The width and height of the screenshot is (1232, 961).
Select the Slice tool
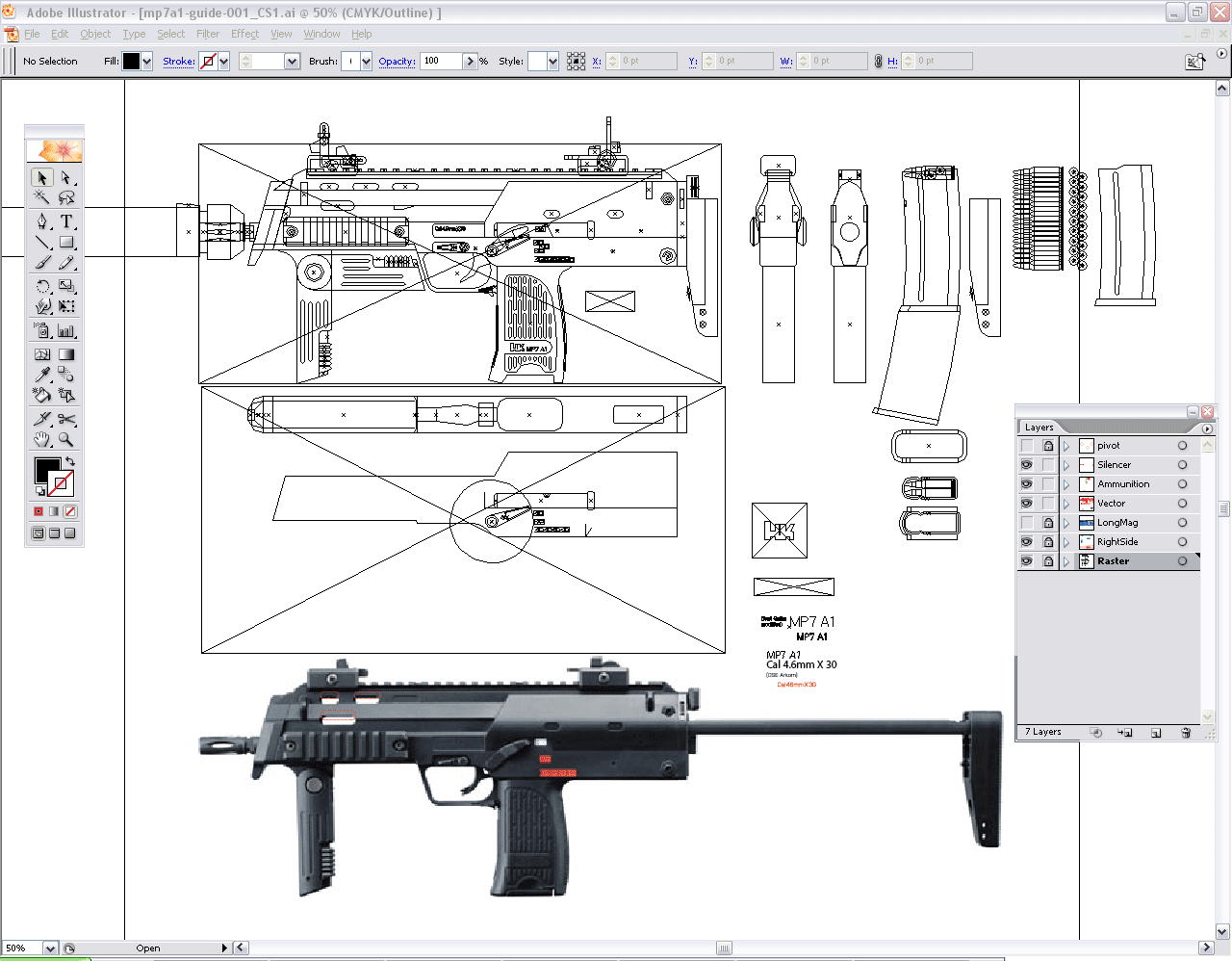click(42, 419)
